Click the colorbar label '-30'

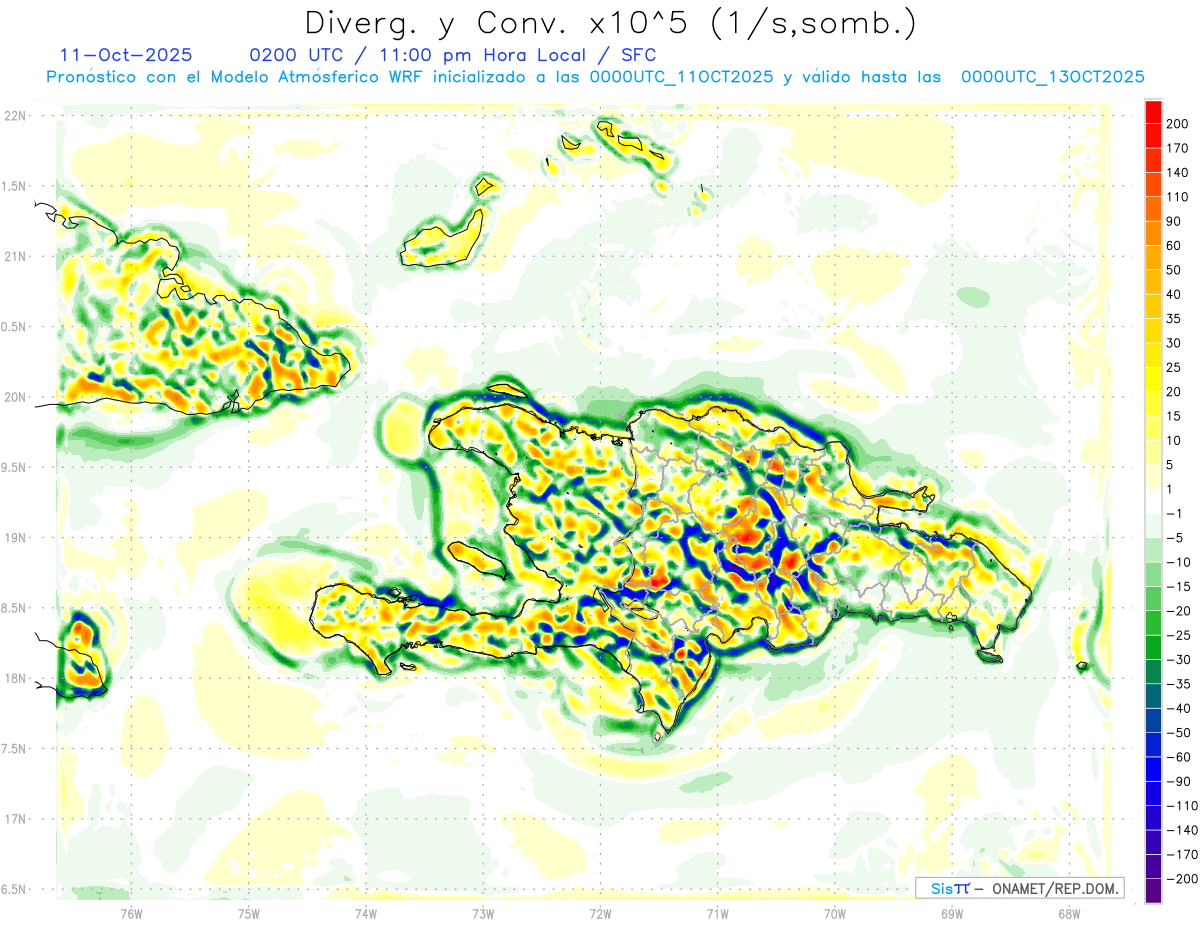(1181, 659)
